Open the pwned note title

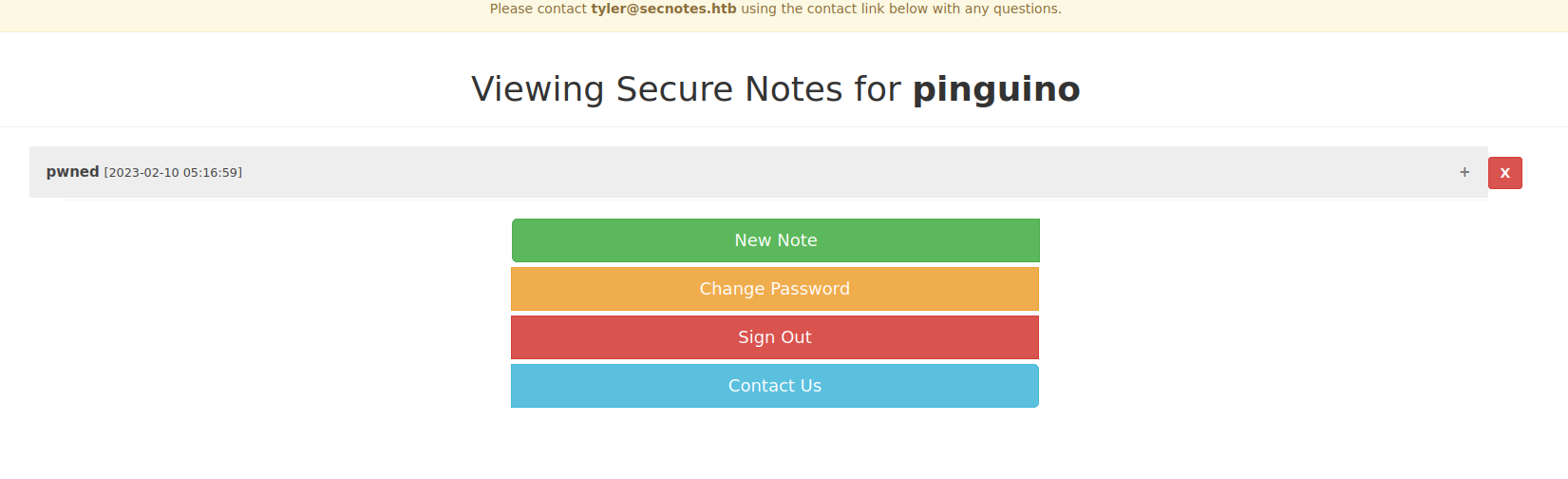[73, 172]
